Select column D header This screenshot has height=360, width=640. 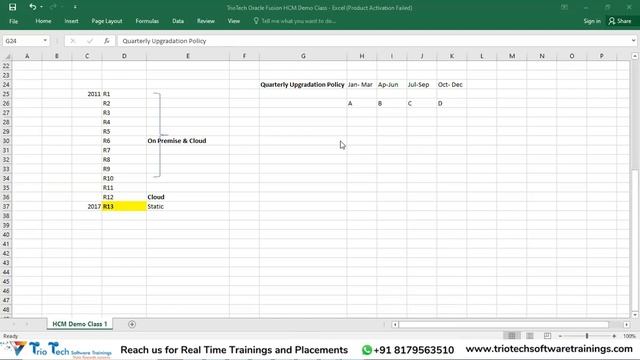[x=124, y=56]
